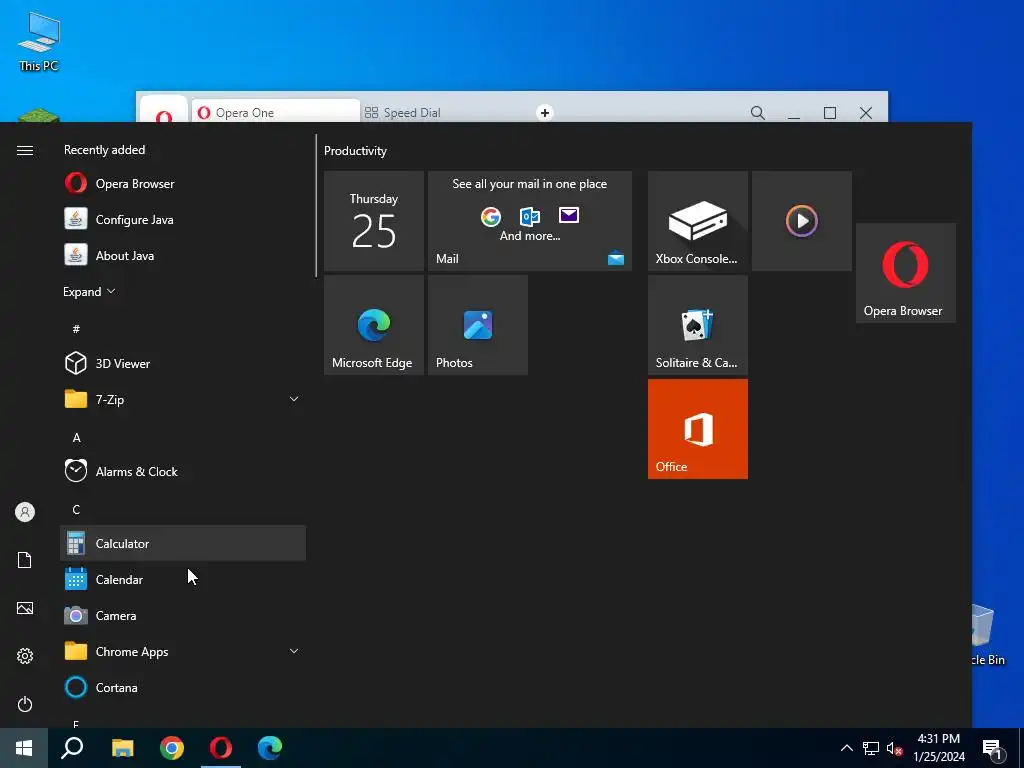Screen dimensions: 1024x768
Task: Add a new tab in Opera window
Action: coord(545,112)
